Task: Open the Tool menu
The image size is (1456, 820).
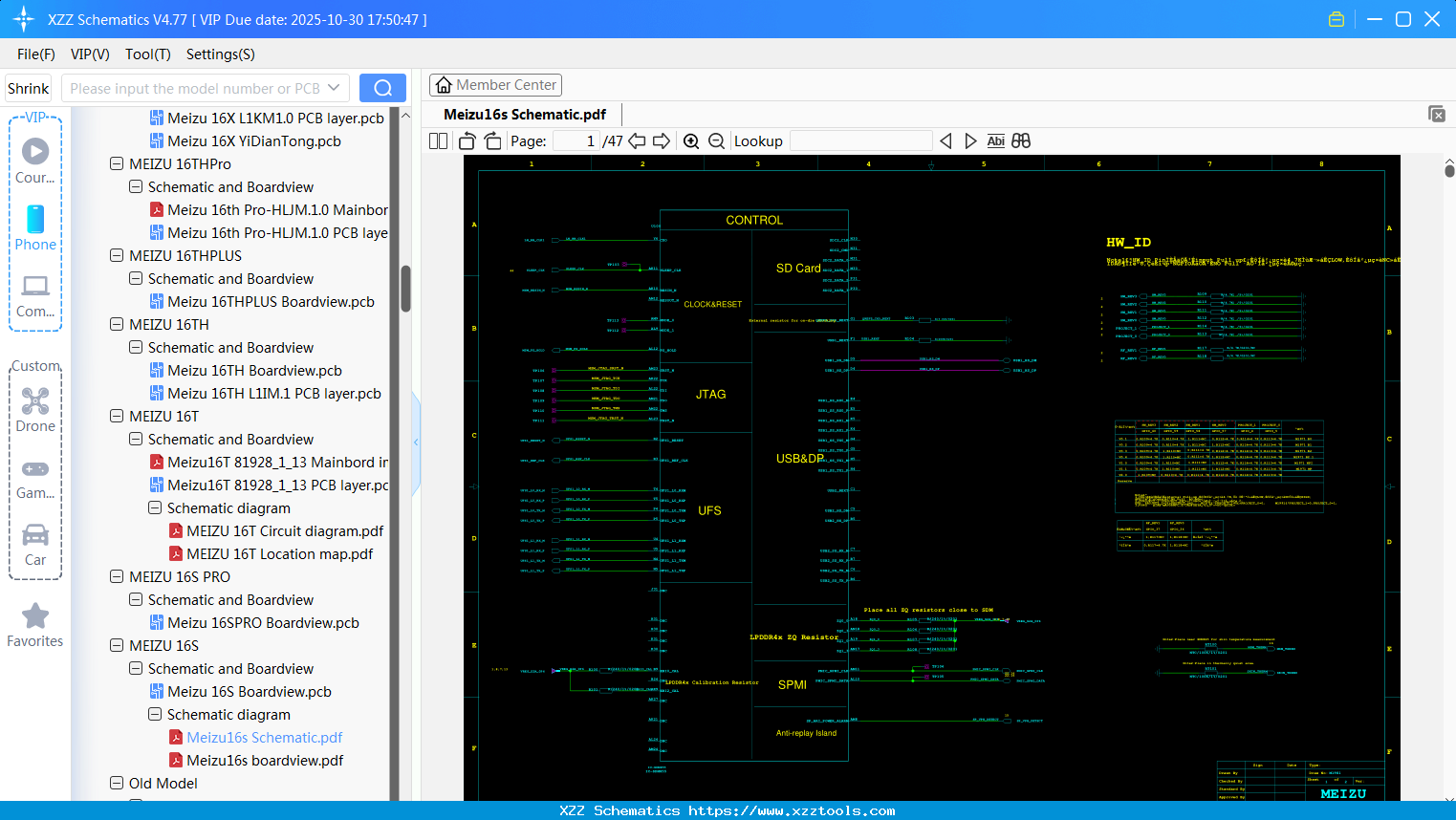Action: [x=147, y=54]
